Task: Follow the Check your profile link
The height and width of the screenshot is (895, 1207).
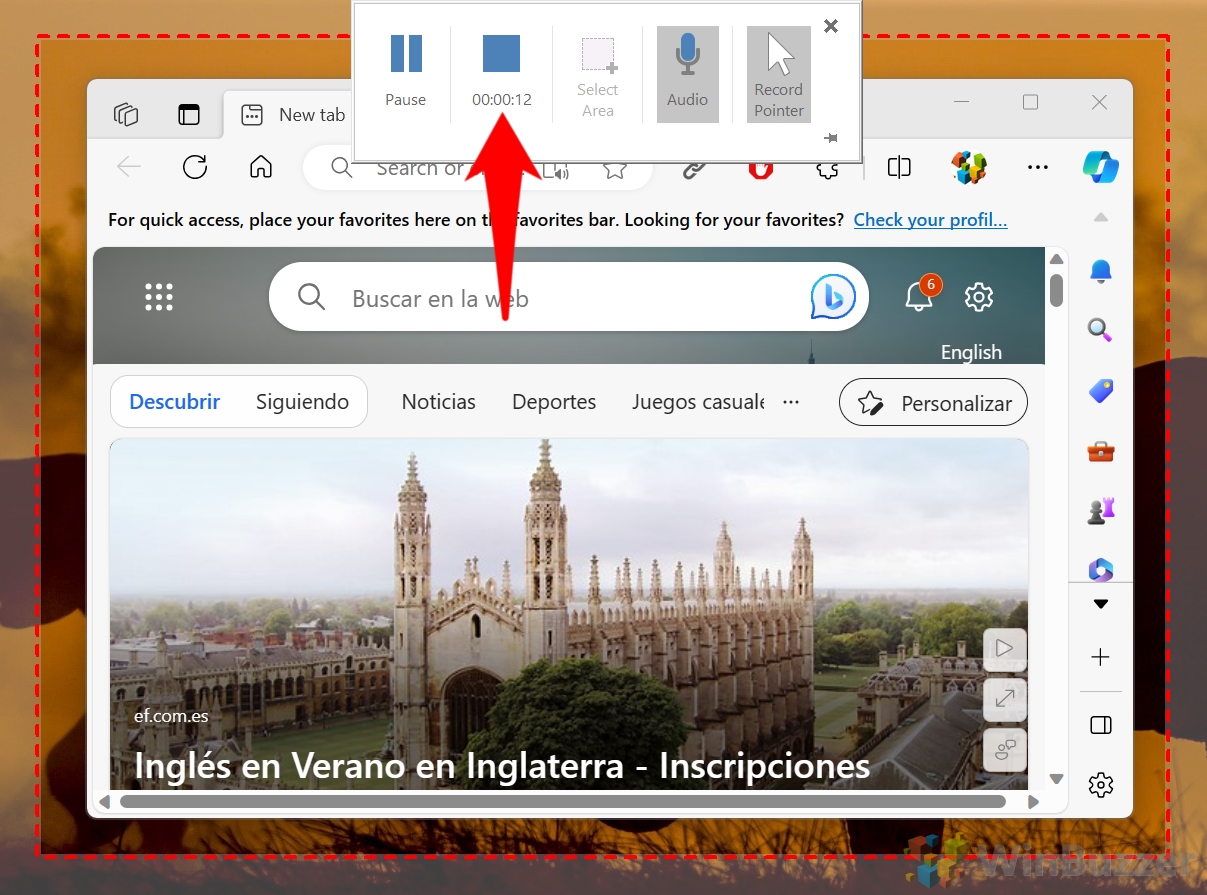Action: (x=930, y=220)
